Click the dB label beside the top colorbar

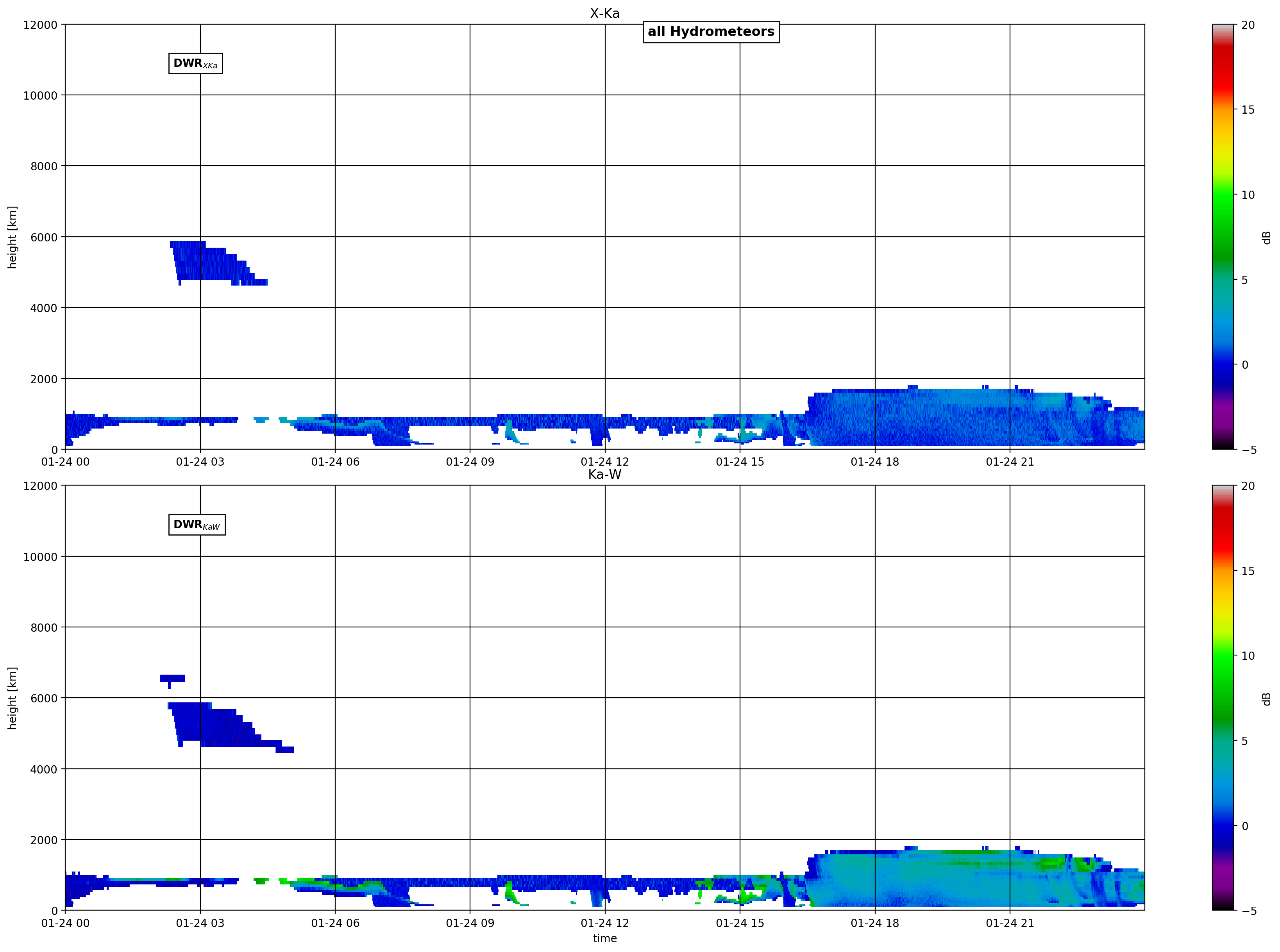1266,238
